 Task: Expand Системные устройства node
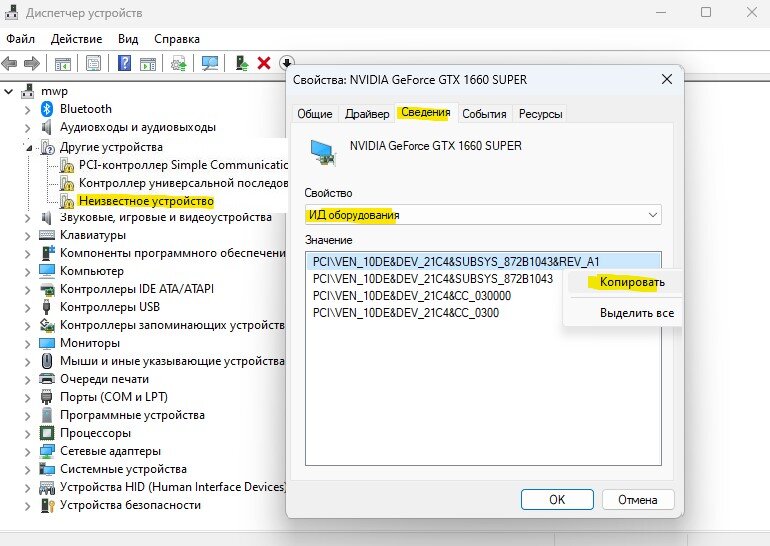28,470
